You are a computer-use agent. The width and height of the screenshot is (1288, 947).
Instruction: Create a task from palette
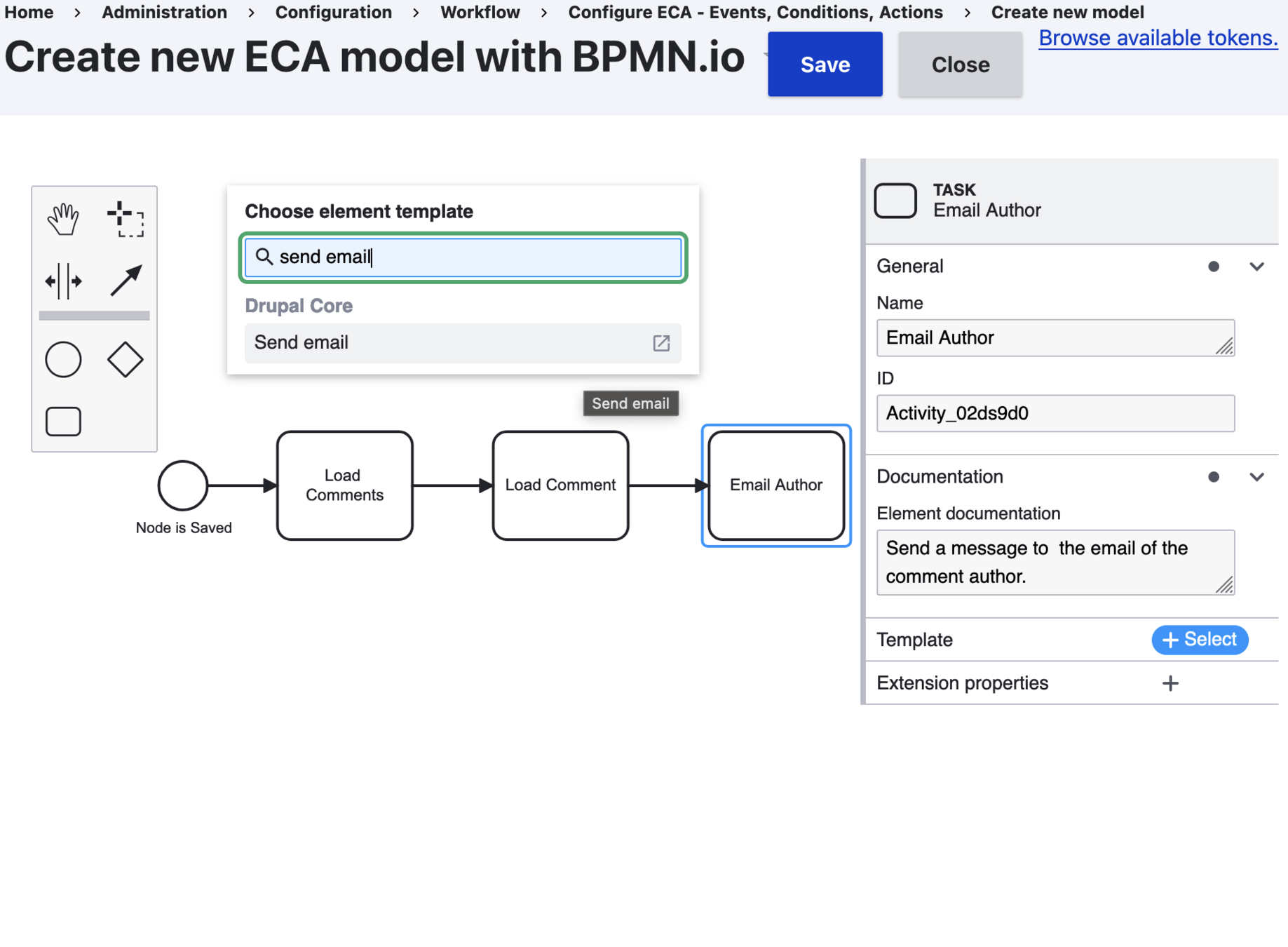(x=63, y=422)
